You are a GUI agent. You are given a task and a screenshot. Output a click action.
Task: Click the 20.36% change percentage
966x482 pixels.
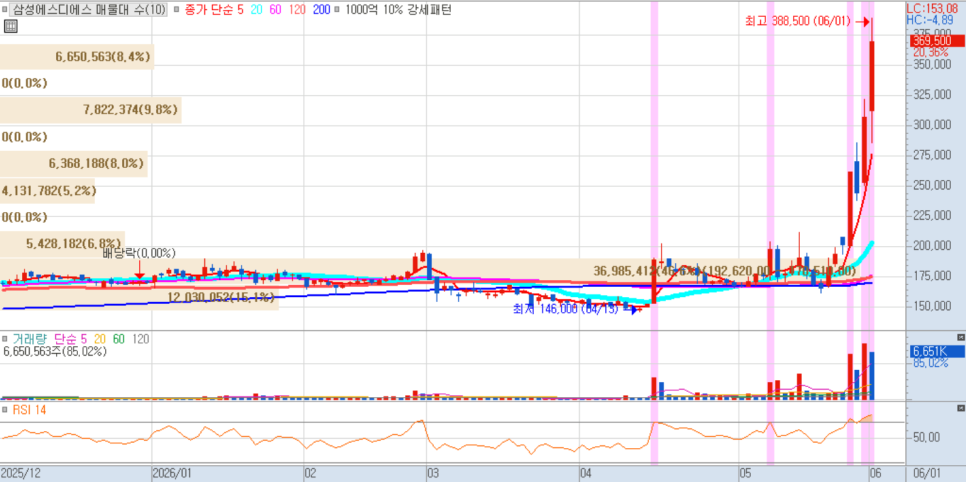931,52
